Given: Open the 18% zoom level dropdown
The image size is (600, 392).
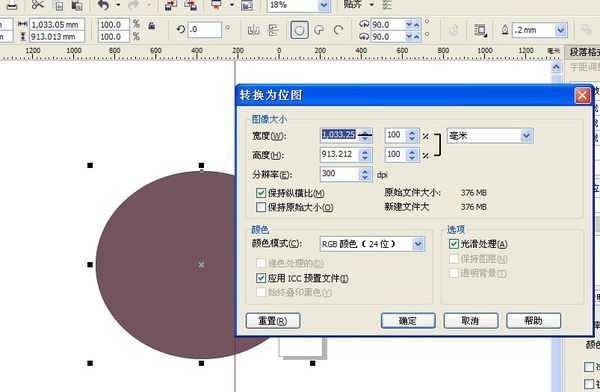Looking at the screenshot, I should click(x=324, y=5).
